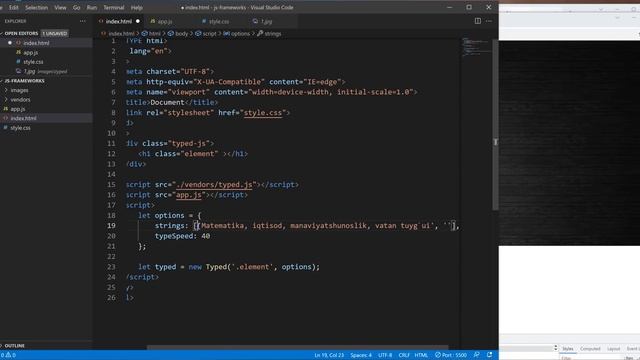Follow the style.css href link in code
Image resolution: width=640 pixels, height=360 pixels.
[263, 113]
